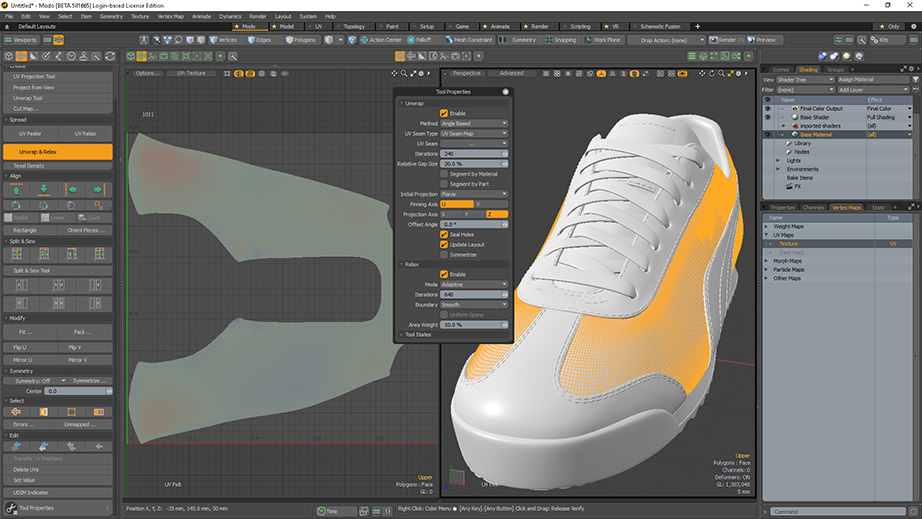Adjust the Area Weight slider field
Screen dimensions: 922x519
474,324
